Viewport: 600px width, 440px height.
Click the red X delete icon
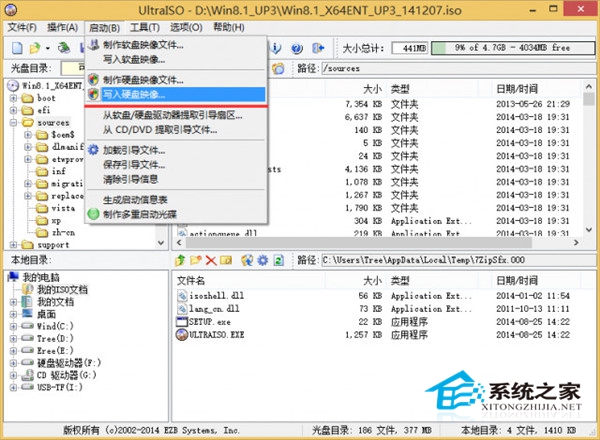[x=211, y=260]
